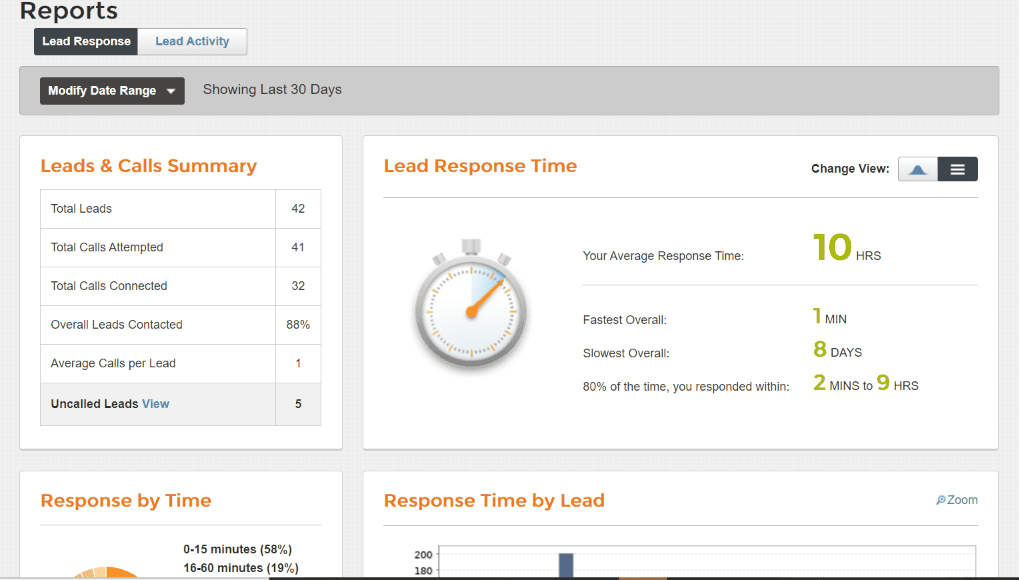Image resolution: width=1019 pixels, height=580 pixels.
Task: Switch to the list view icon
Action: click(957, 169)
